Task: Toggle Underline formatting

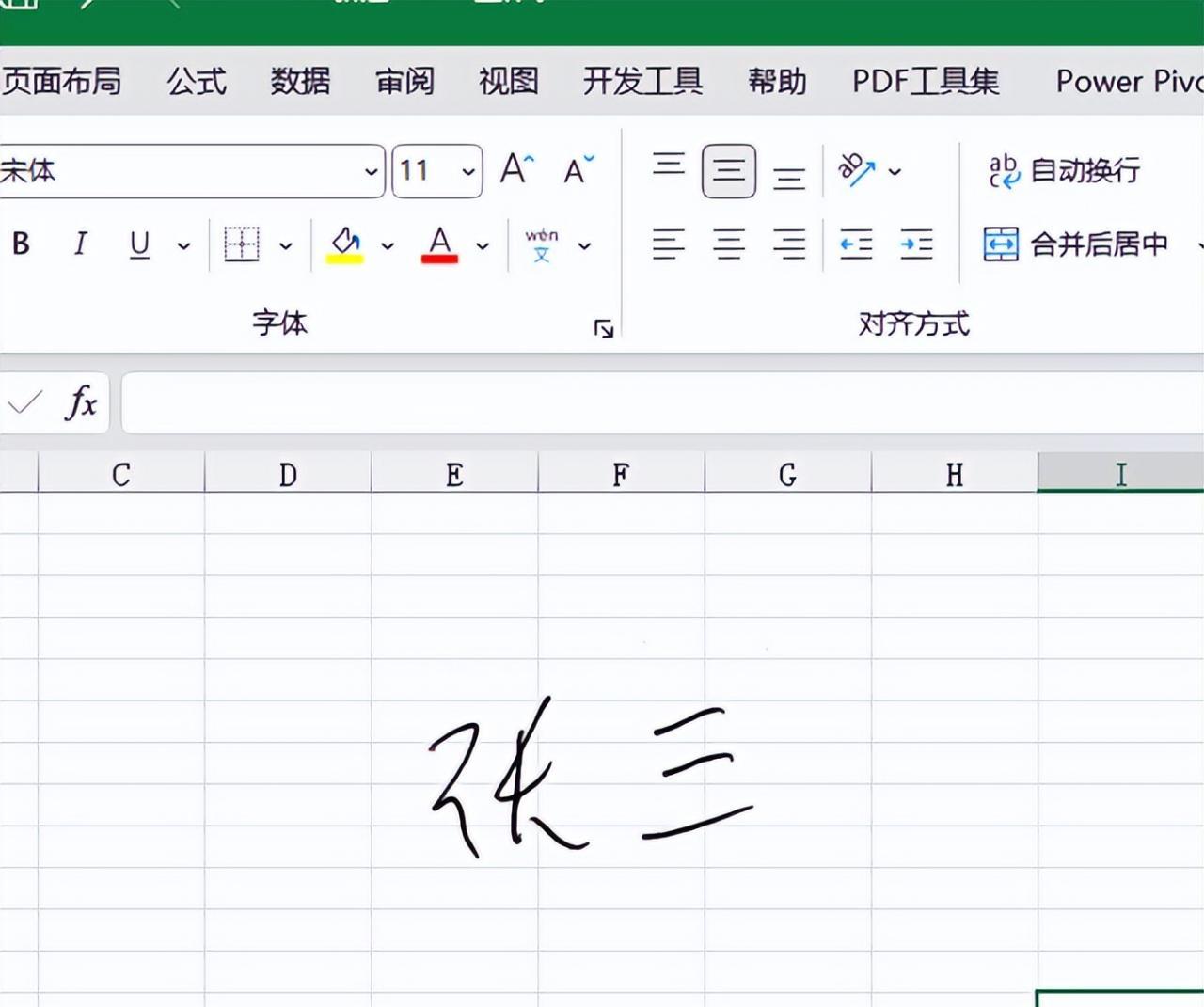Action: click(139, 244)
